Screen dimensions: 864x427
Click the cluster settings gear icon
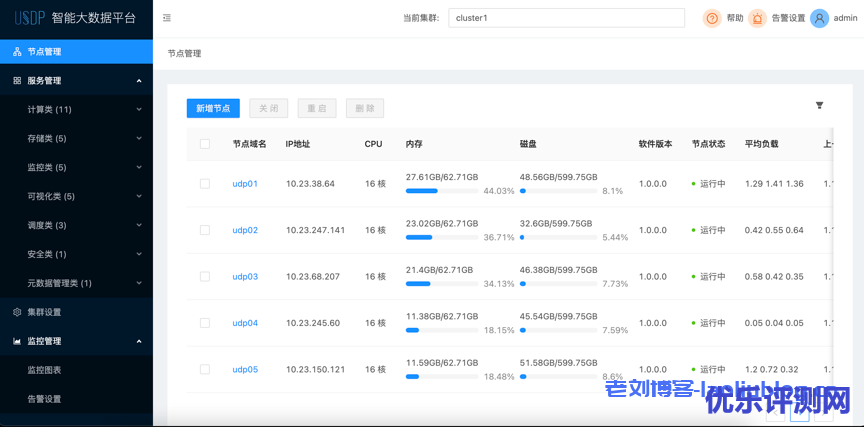coord(17,312)
